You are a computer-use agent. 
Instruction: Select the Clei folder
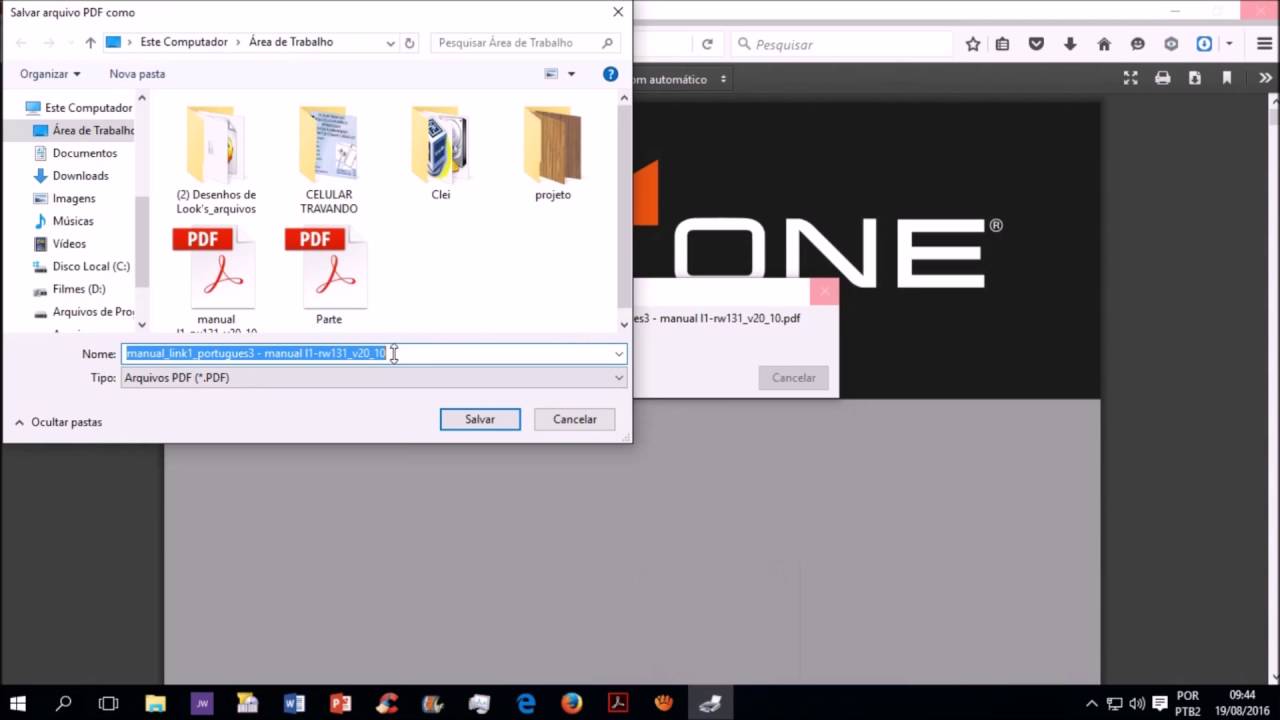tap(441, 153)
